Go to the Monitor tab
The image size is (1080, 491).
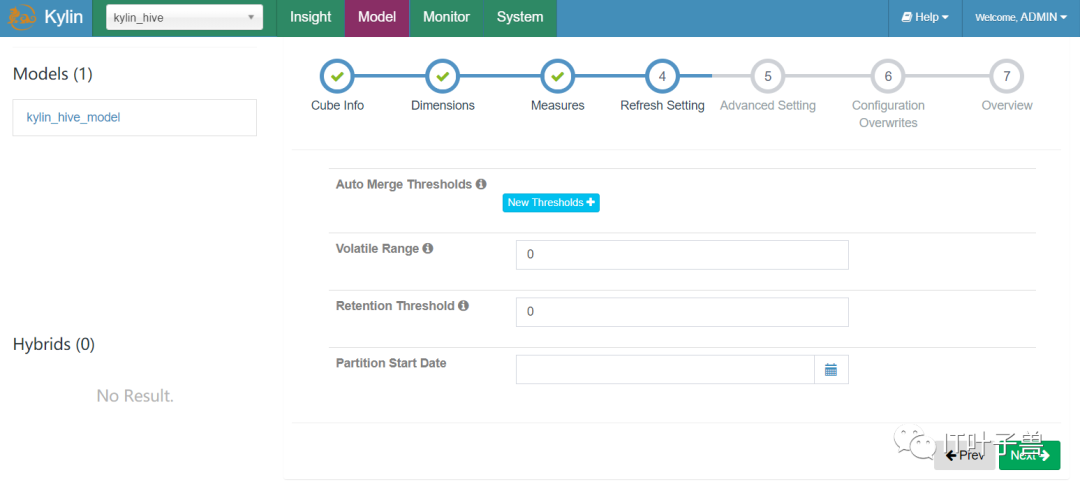point(446,18)
